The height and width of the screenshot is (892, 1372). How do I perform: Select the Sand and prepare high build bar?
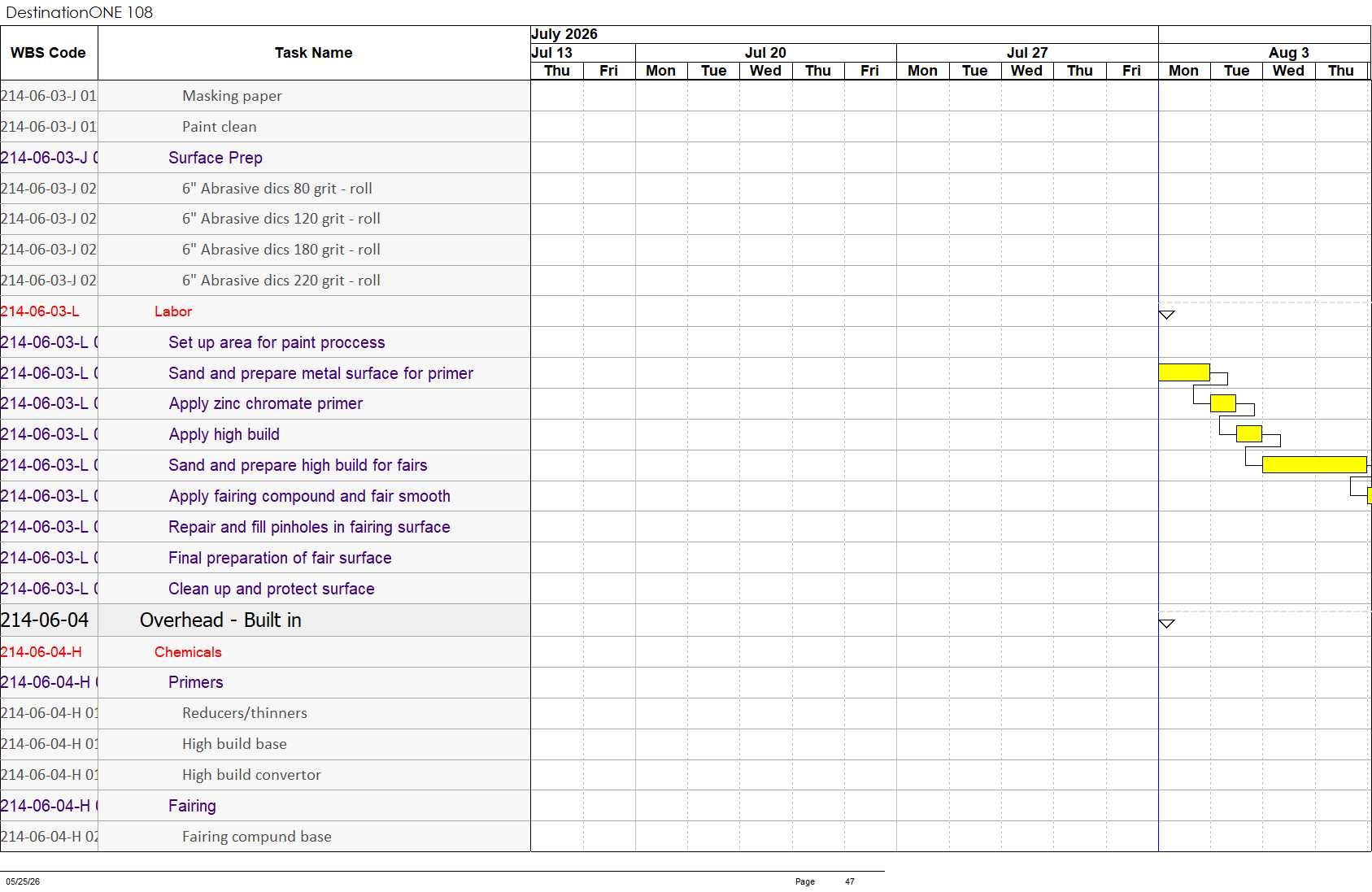tap(1314, 464)
